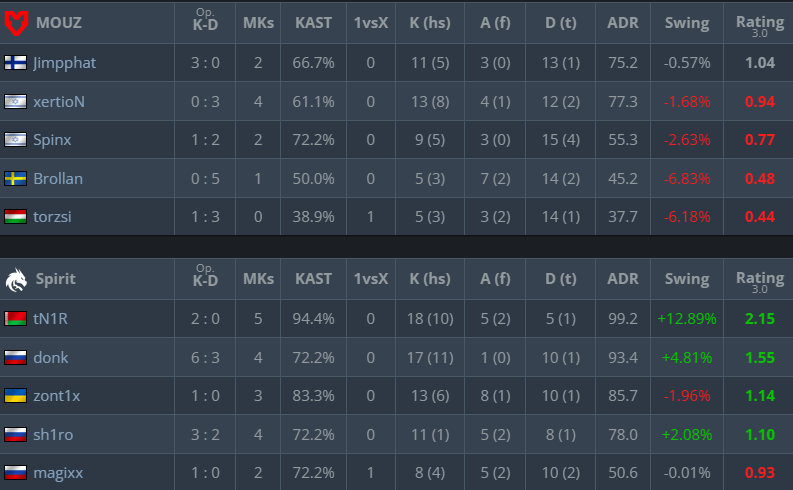Click Sweden flag next to Brollan
This screenshot has width=793, height=490.
[15, 178]
